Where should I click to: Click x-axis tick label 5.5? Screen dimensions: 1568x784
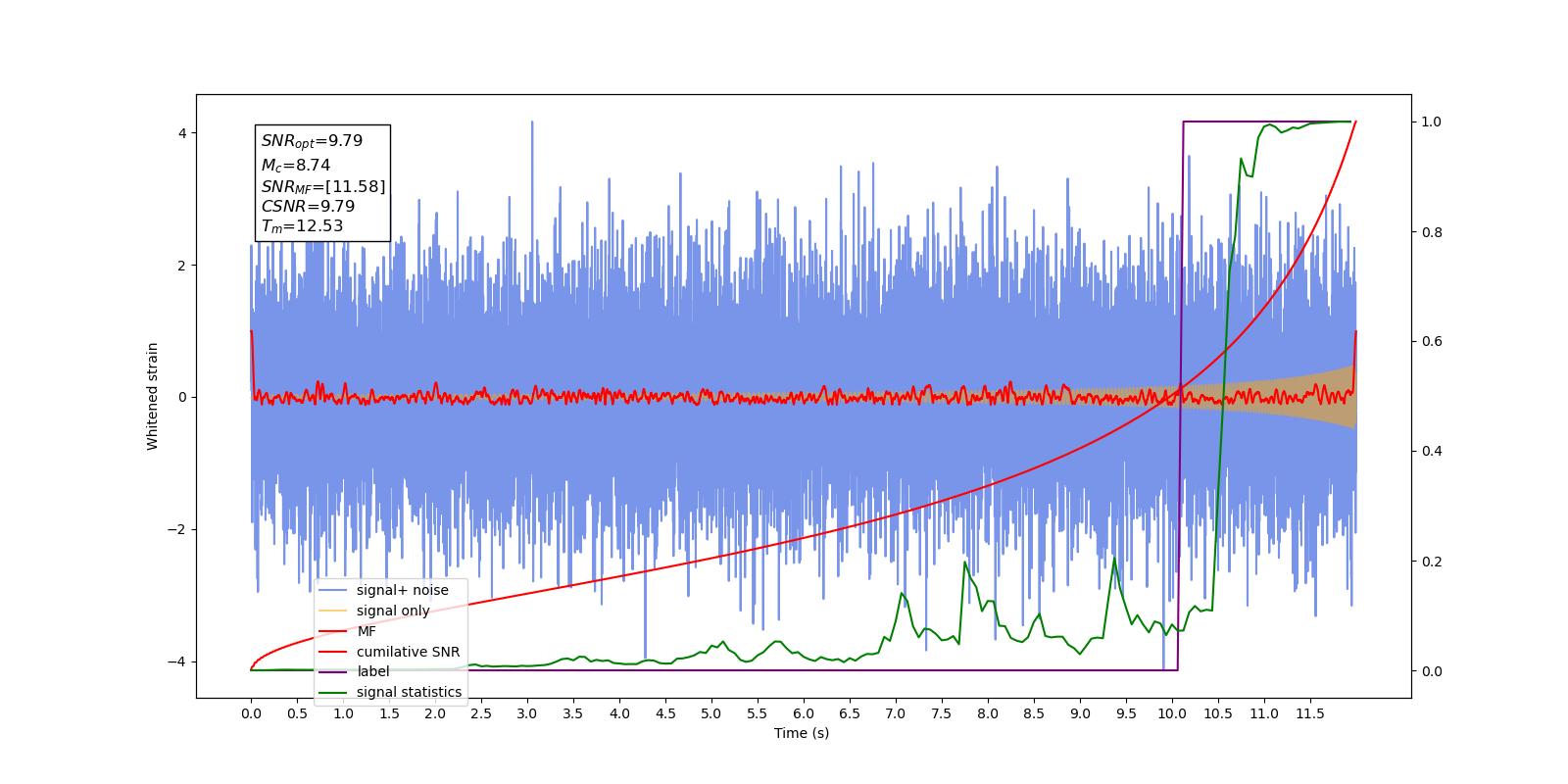pyautogui.click(x=758, y=713)
